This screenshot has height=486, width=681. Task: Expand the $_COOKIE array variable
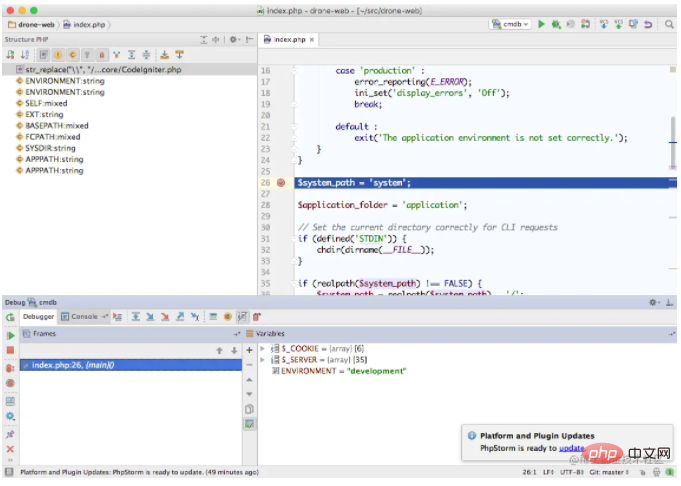(x=262, y=347)
